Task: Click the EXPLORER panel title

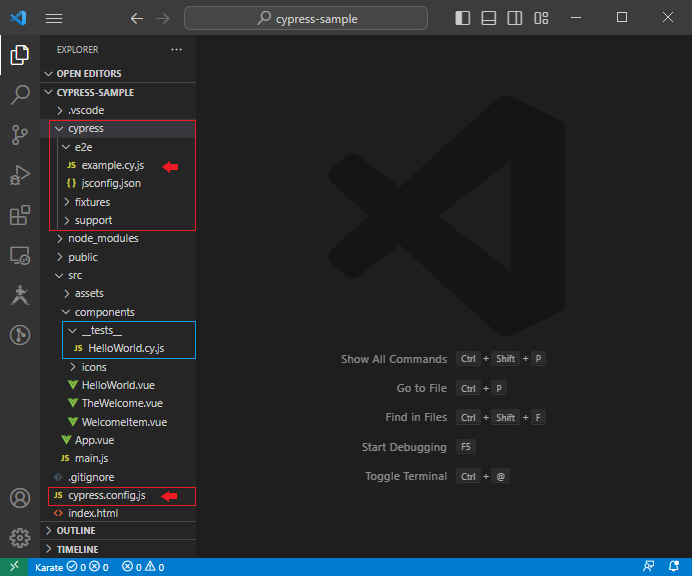Action: coord(78,49)
